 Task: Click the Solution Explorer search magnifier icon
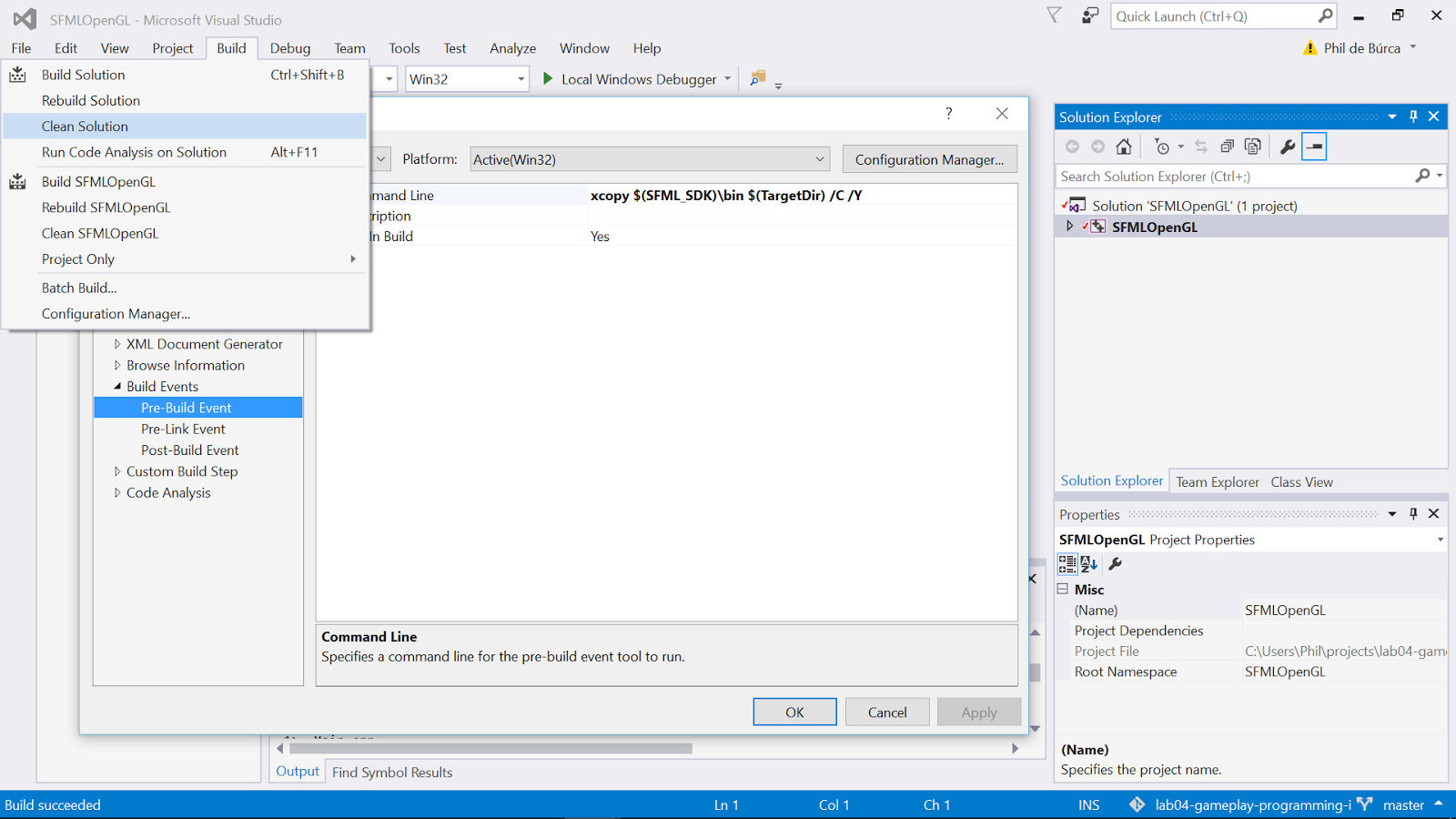(x=1422, y=176)
